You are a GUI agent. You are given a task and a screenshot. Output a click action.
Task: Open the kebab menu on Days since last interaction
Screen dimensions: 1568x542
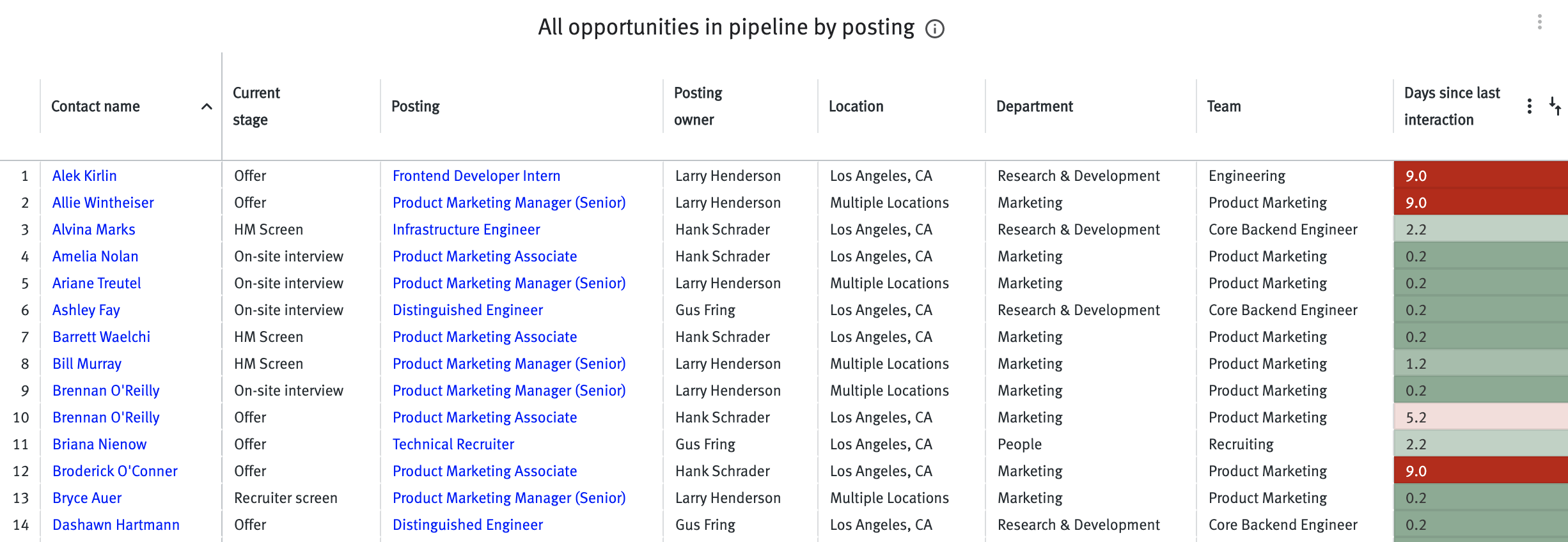click(x=1530, y=106)
